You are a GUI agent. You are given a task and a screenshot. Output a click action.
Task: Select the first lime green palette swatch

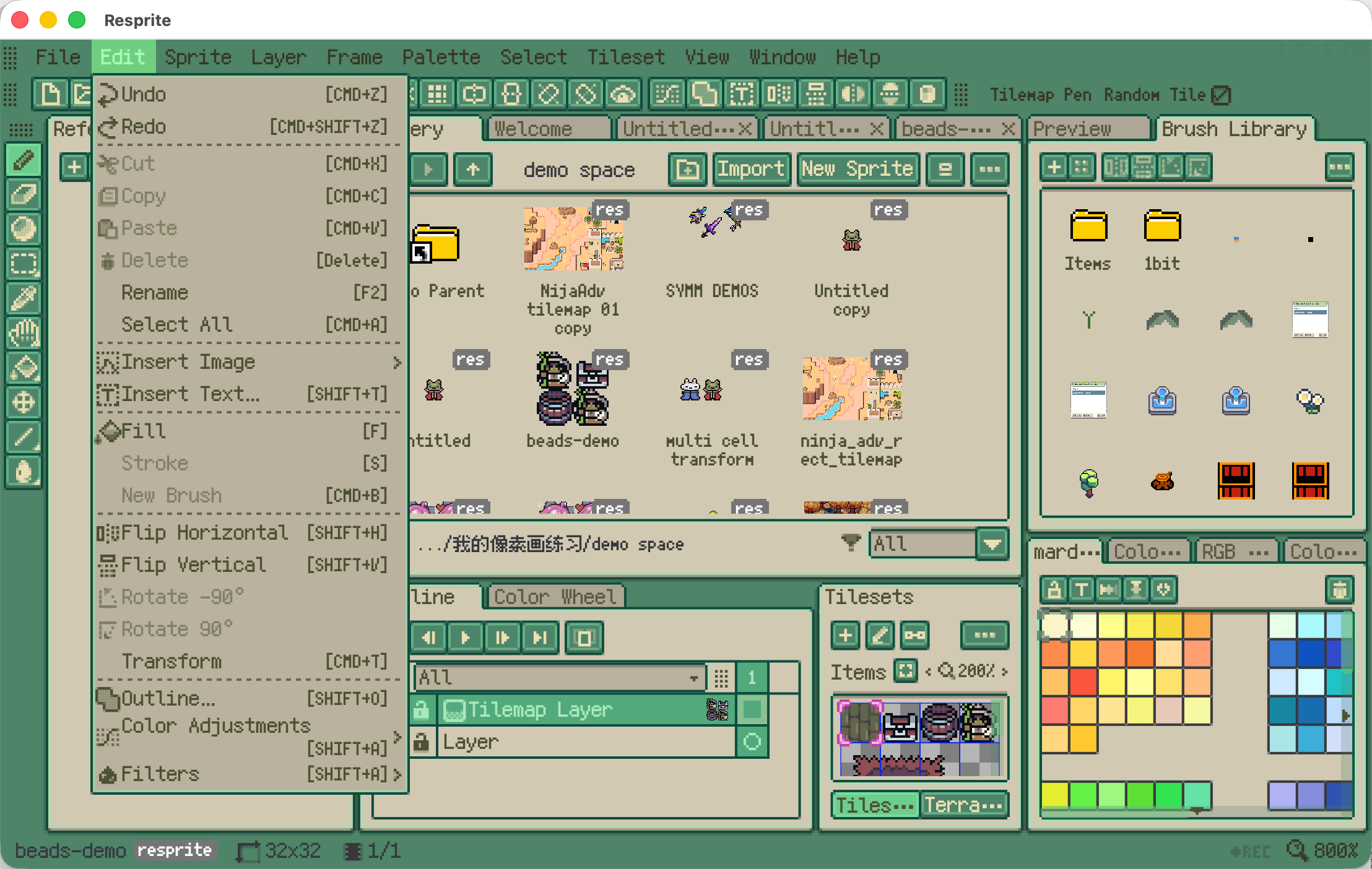tap(1083, 795)
